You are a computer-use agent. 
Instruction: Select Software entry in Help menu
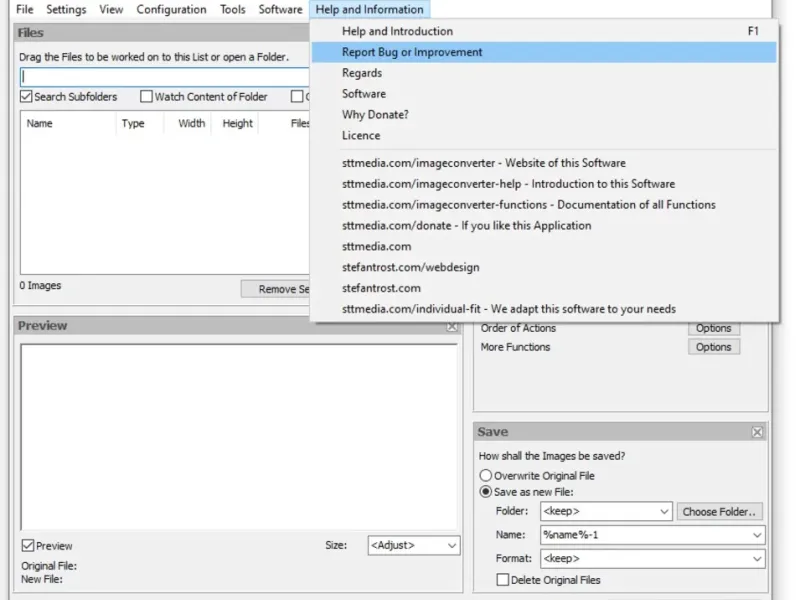tap(544, 94)
